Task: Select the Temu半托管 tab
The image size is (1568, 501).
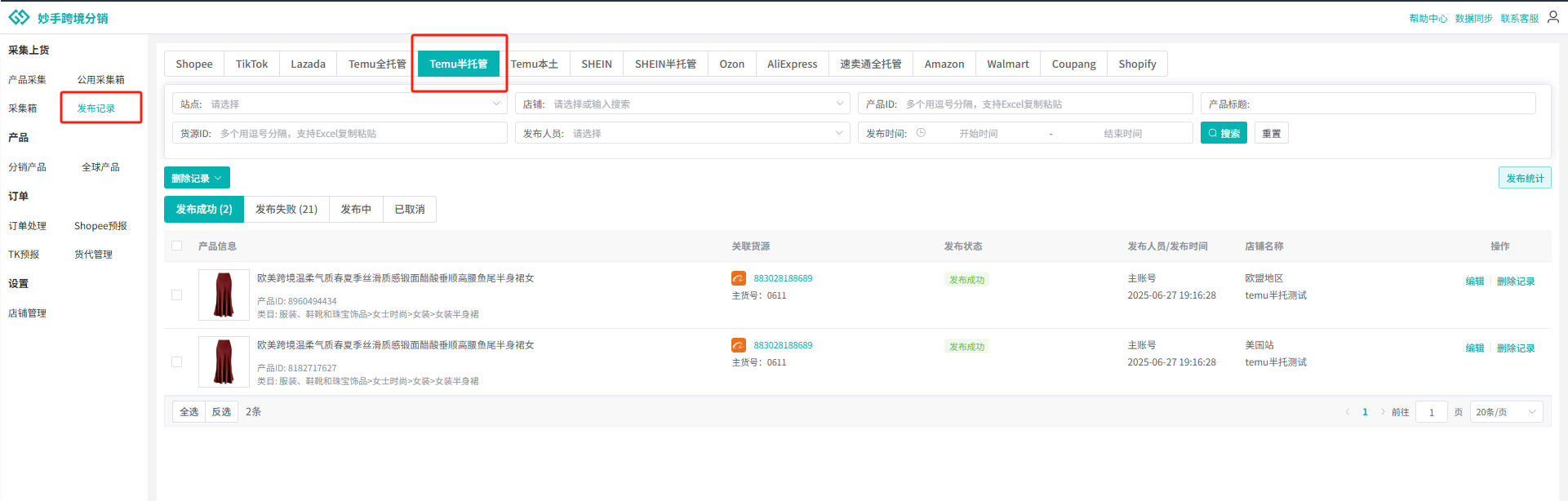Action: tap(459, 64)
